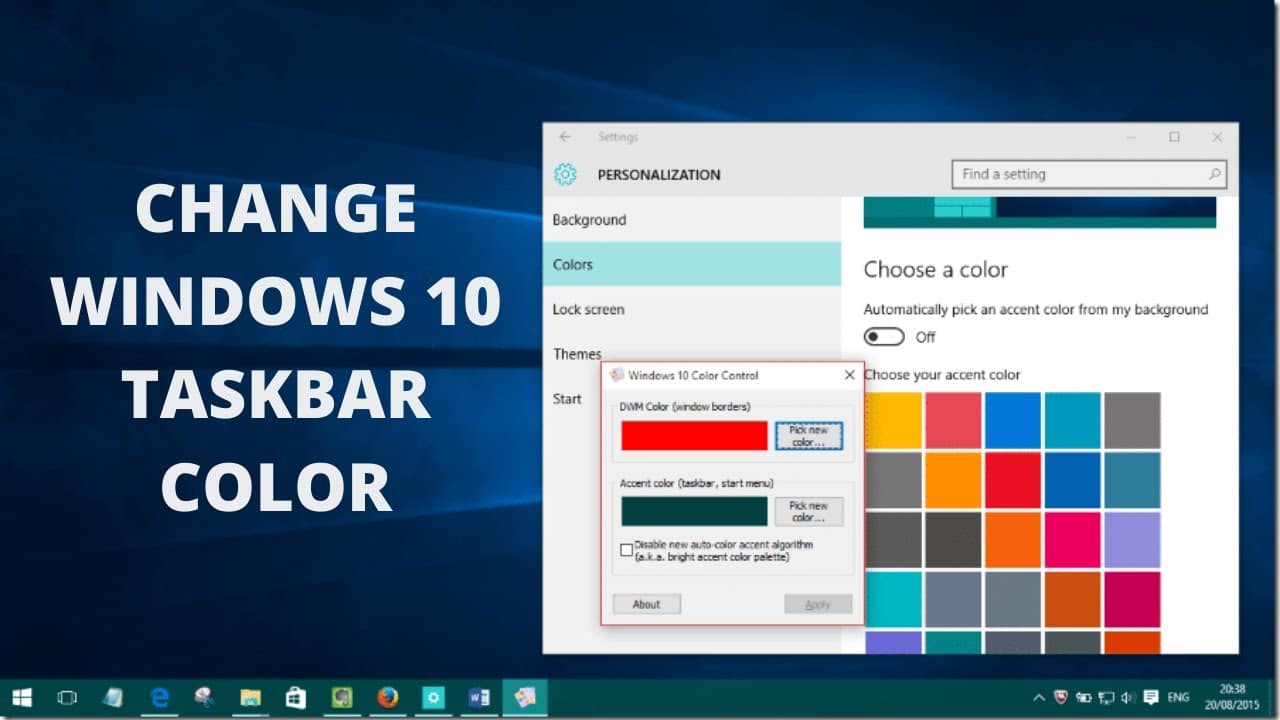Open Task View from the taskbar
The image size is (1280, 720).
67,697
